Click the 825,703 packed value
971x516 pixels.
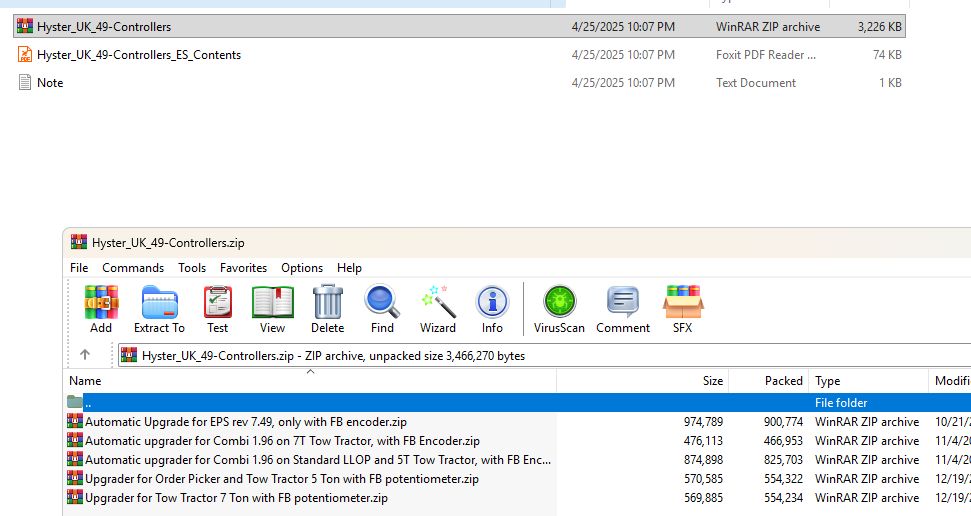click(x=783, y=460)
